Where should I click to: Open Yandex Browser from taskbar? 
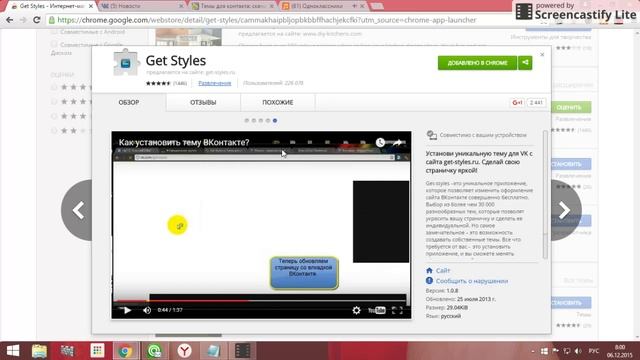(184, 351)
